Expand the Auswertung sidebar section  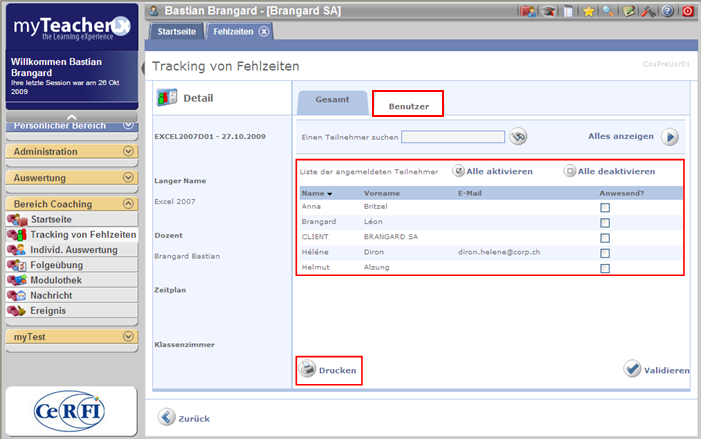pos(128,177)
